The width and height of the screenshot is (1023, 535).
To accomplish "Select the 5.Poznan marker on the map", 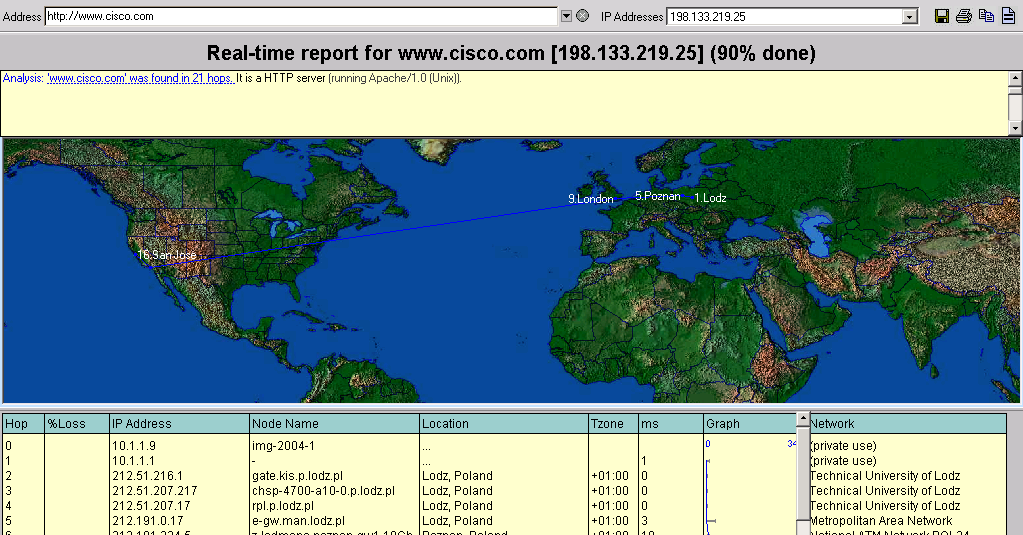I will [658, 196].
